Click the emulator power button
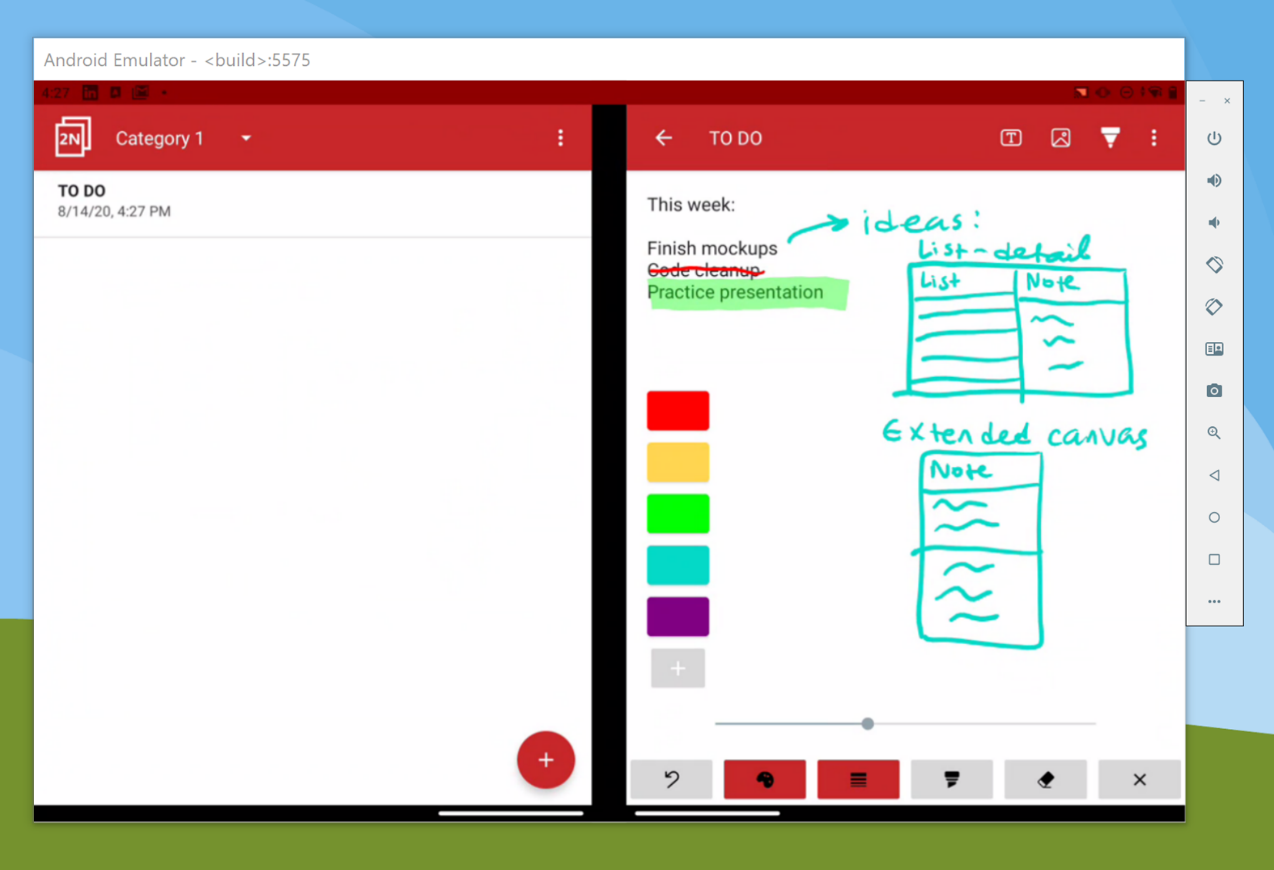 pyautogui.click(x=1214, y=139)
